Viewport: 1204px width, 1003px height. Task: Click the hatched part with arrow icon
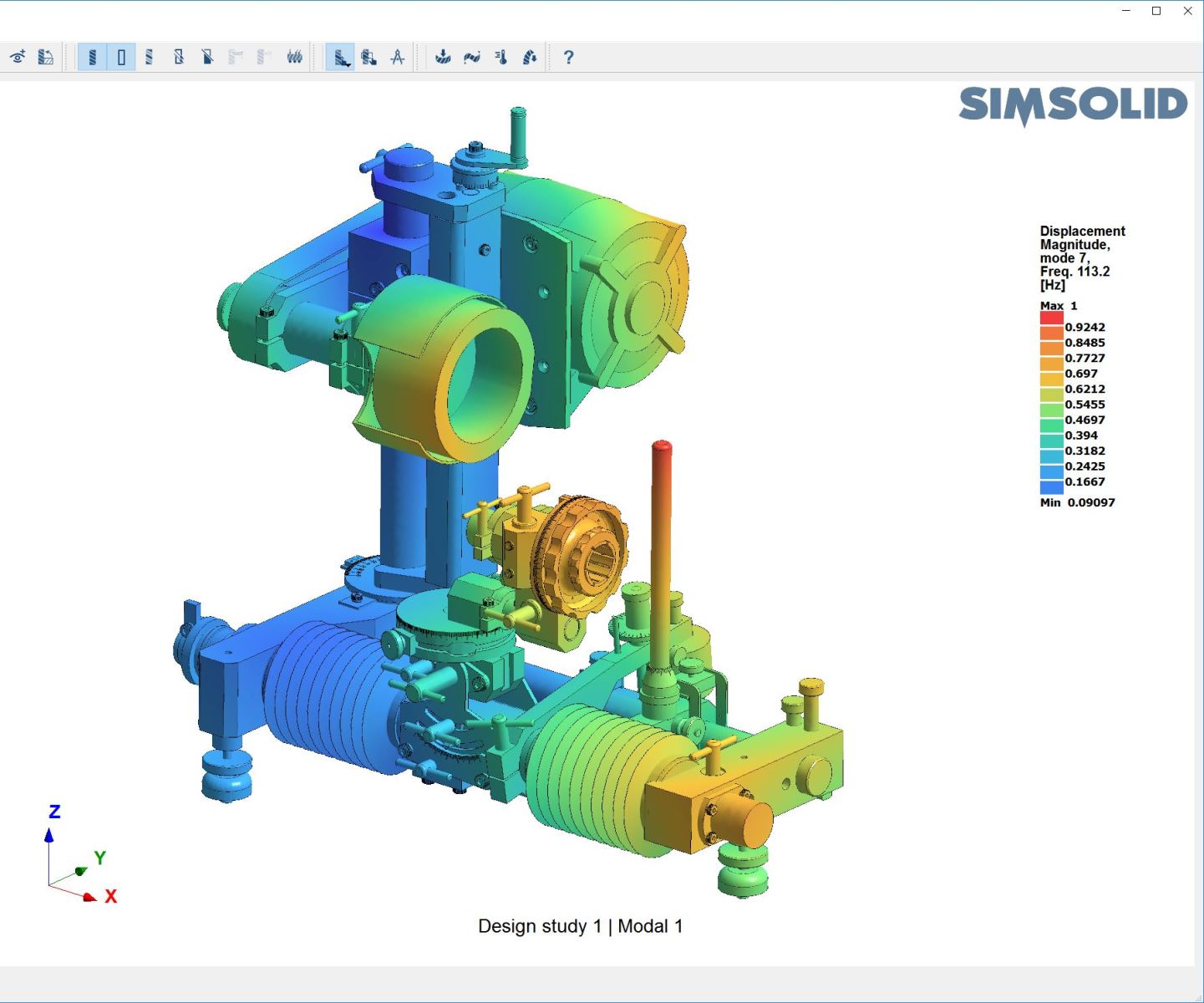click(x=46, y=57)
